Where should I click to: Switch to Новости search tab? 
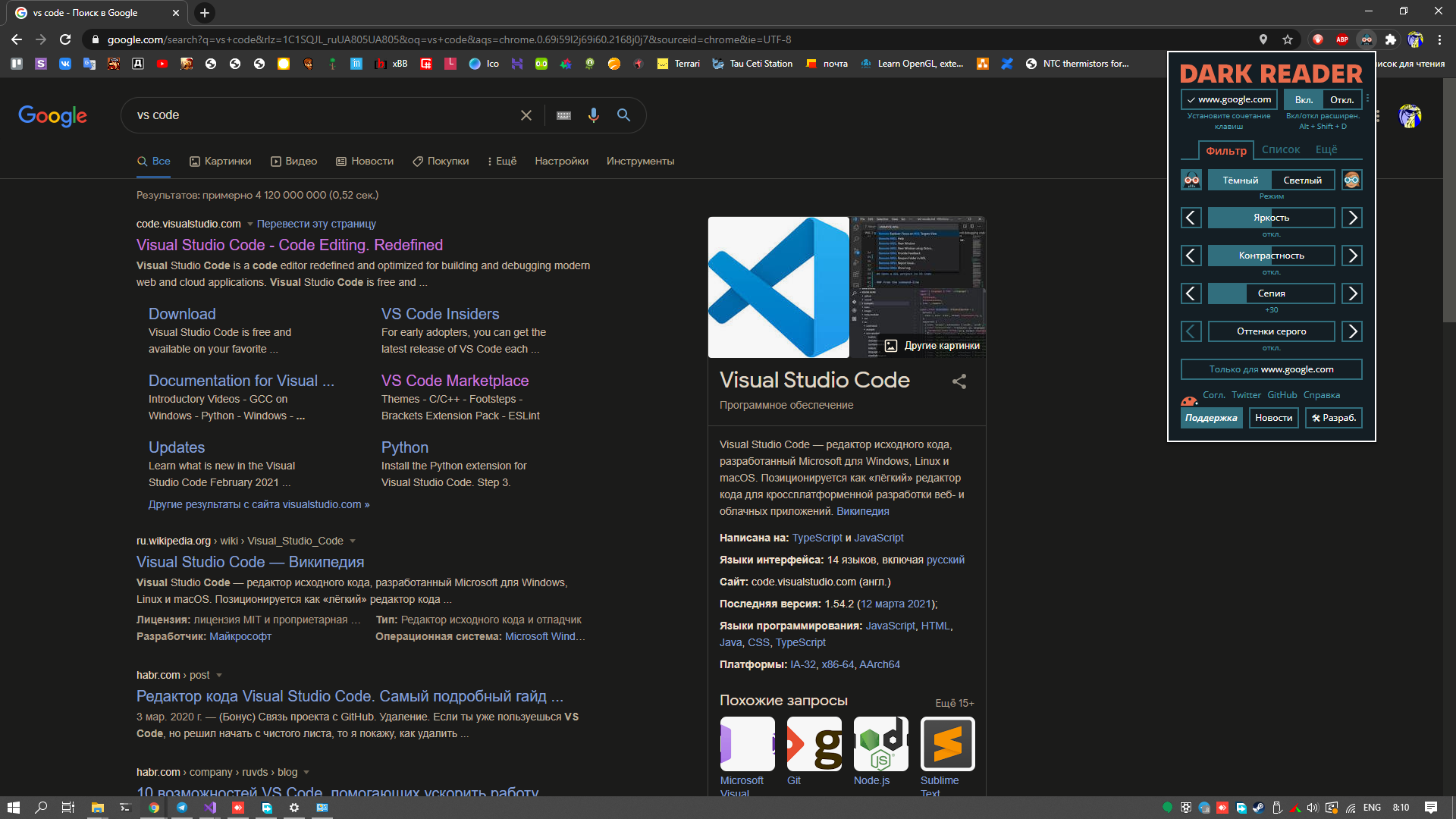tap(365, 162)
